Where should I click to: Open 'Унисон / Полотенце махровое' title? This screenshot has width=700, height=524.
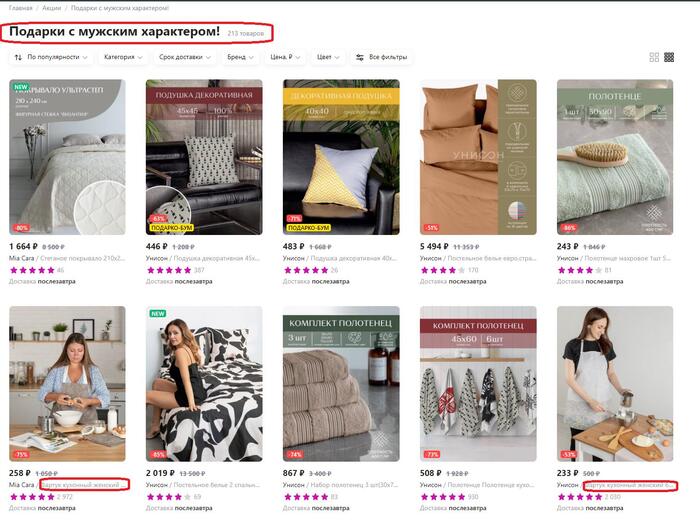coord(614,258)
